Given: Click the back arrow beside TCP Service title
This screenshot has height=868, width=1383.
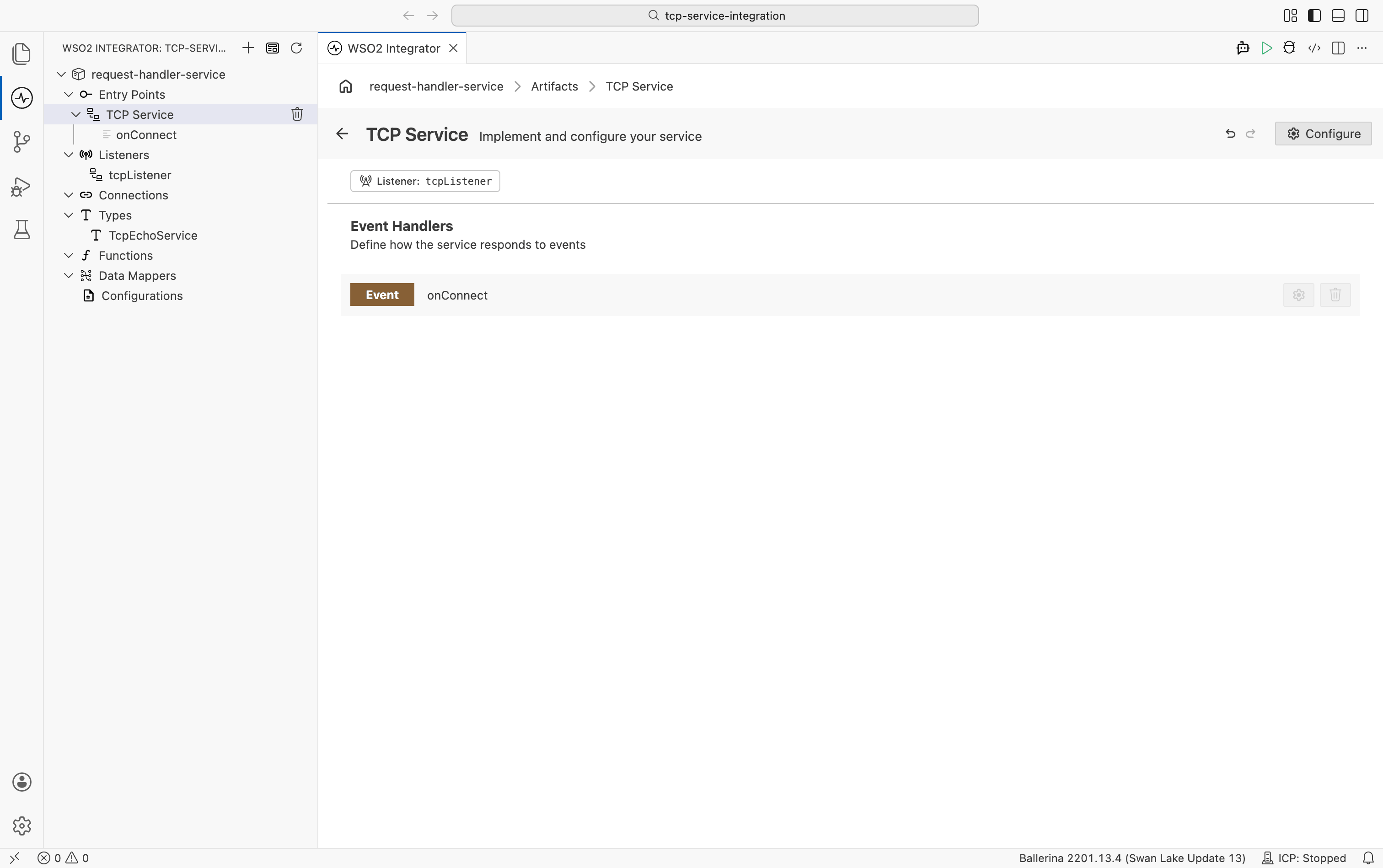Looking at the screenshot, I should pyautogui.click(x=342, y=134).
